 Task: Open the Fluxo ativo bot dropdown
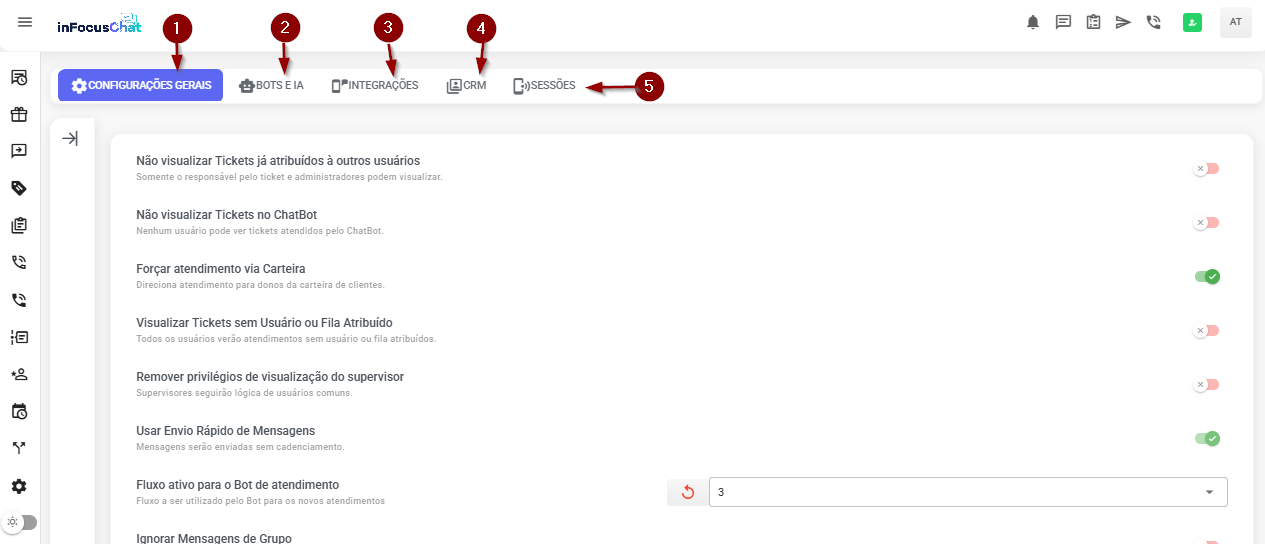[967, 492]
